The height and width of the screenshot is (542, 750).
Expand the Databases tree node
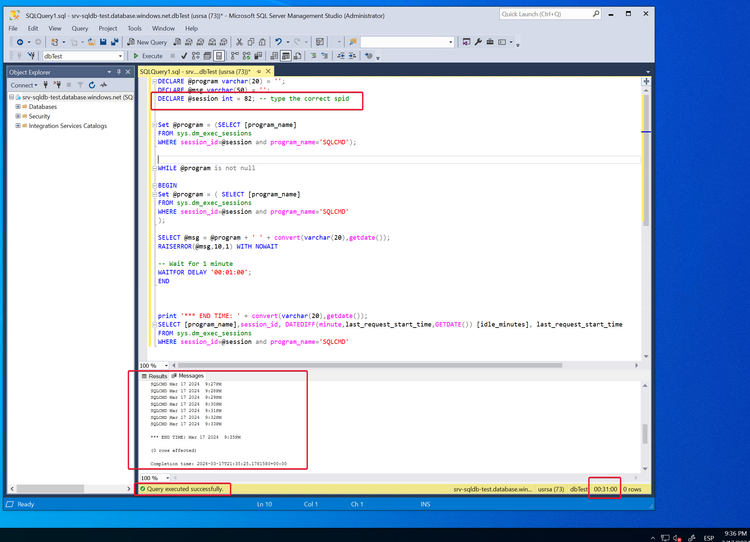point(19,106)
